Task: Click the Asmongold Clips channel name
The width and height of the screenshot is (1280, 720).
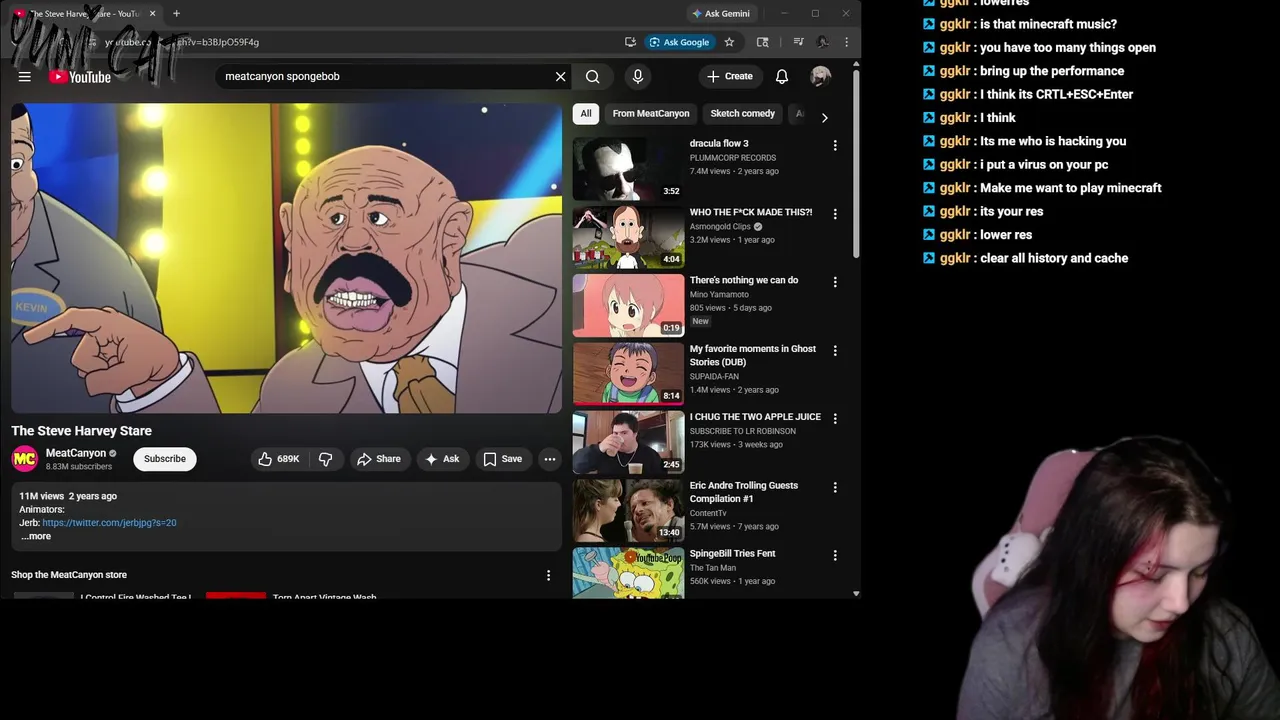Action: [720, 227]
